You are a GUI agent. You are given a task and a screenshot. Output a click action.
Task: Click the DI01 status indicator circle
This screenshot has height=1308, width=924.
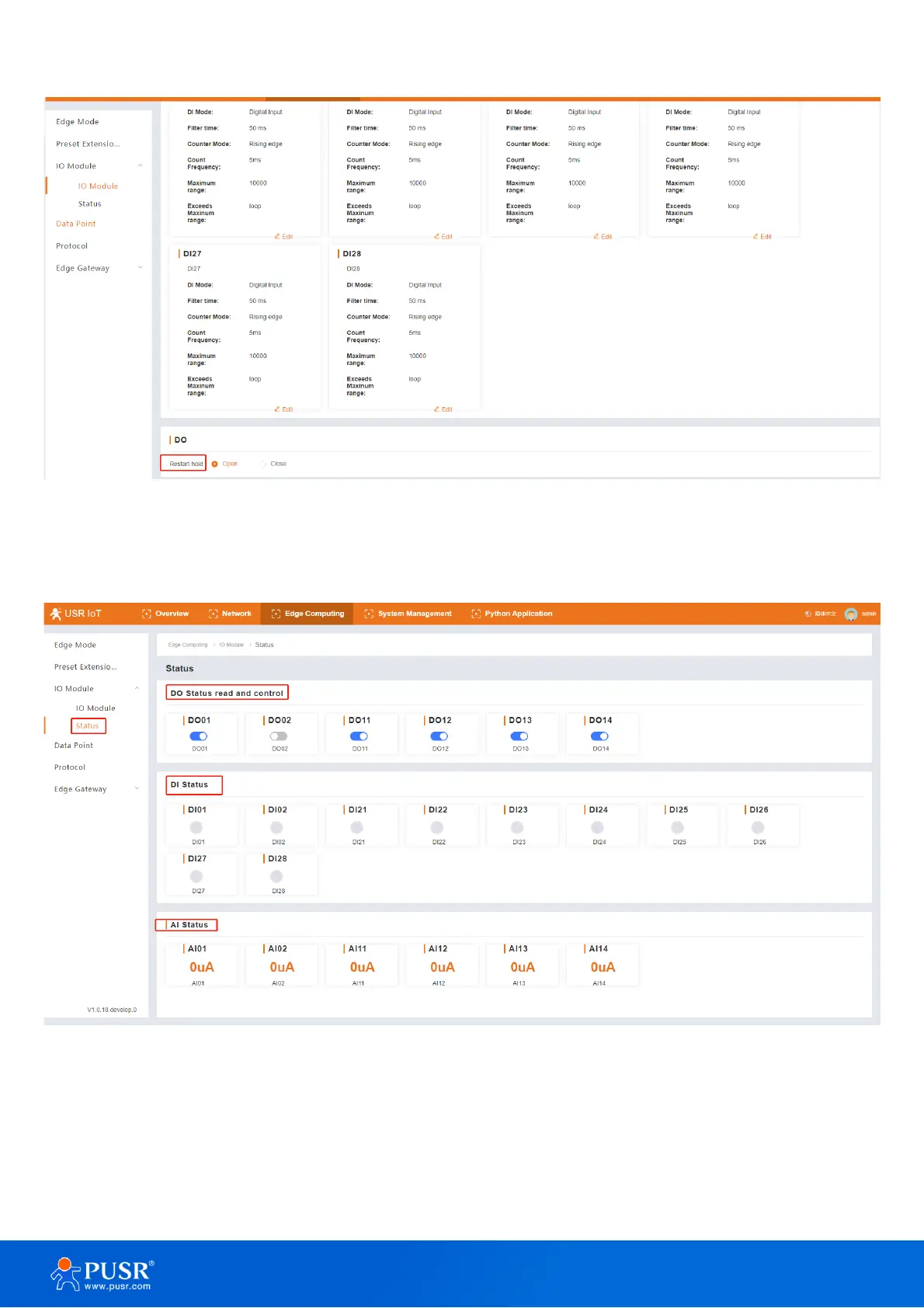coord(196,827)
